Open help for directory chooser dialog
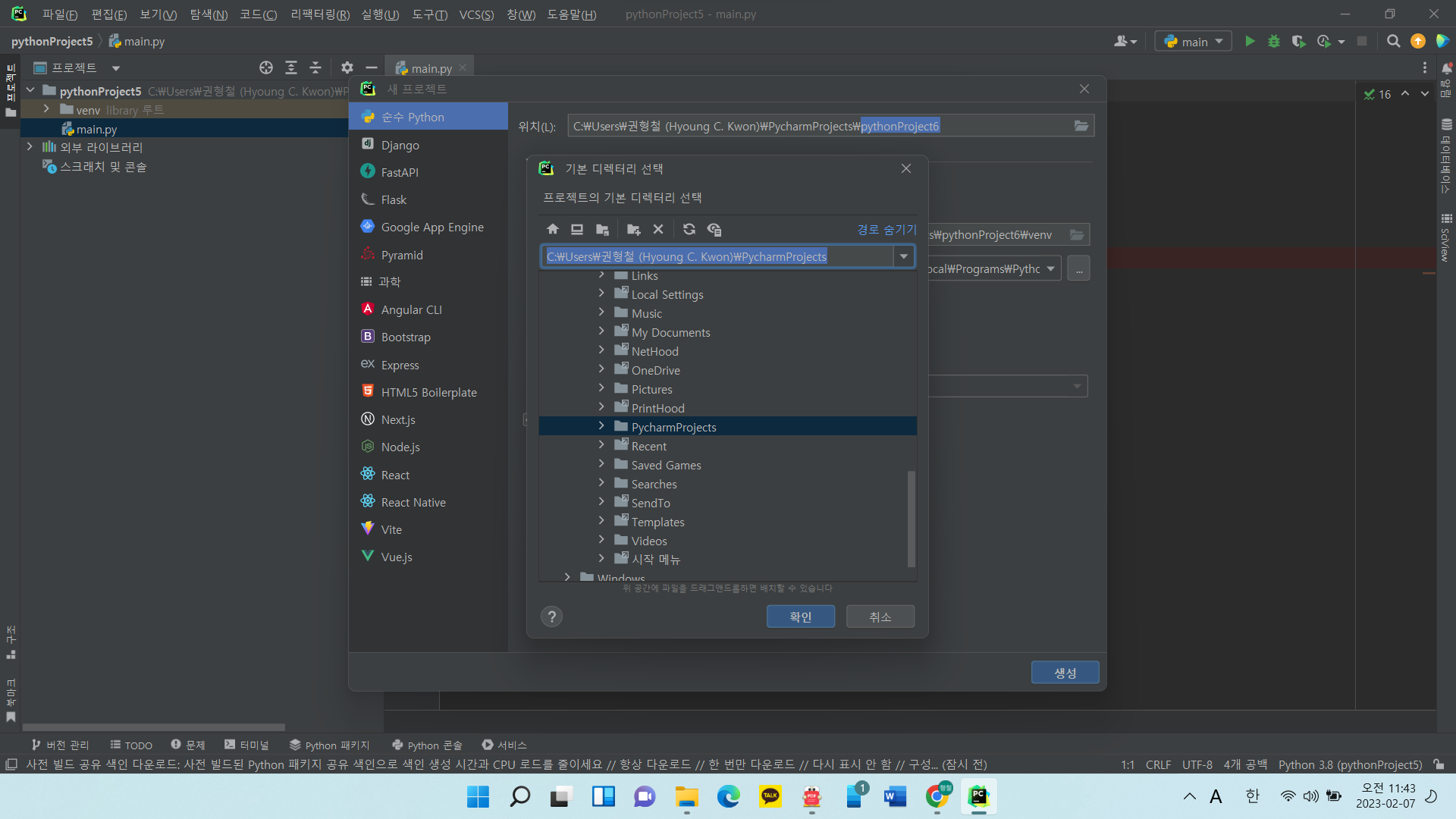The height and width of the screenshot is (819, 1456). tap(552, 617)
